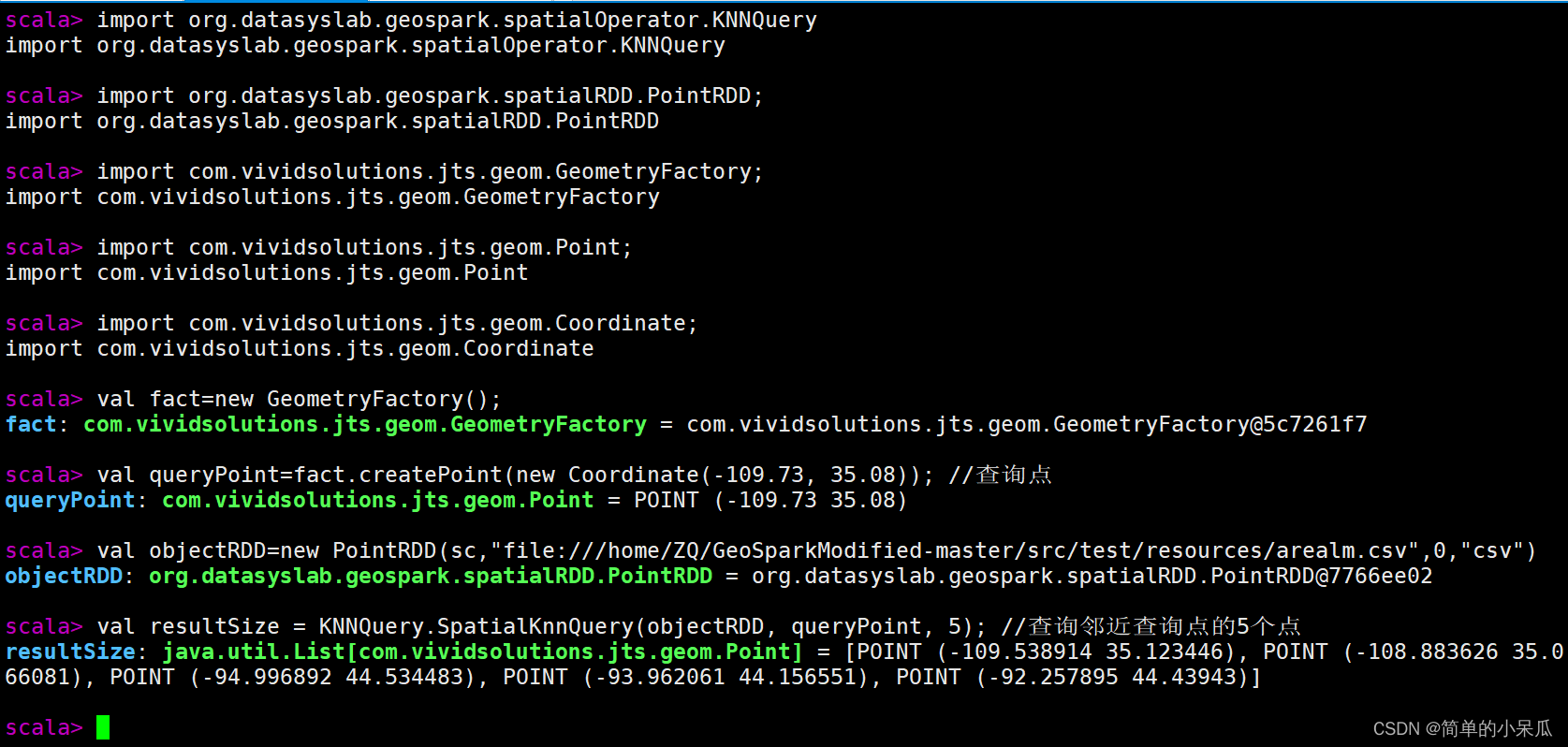The width and height of the screenshot is (1568, 747).
Task: Click echoed 'import com.vividsolutions.jts.geom.Coordinate' output line
Action: 300,348
